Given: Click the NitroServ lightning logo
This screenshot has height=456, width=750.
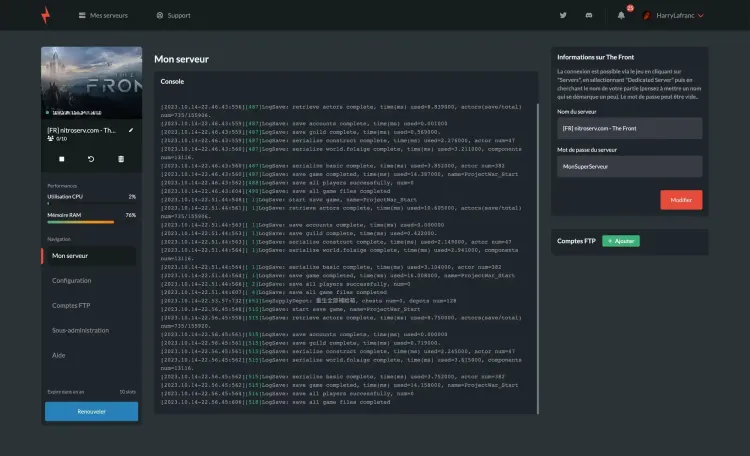Looking at the screenshot, I should [45, 15].
